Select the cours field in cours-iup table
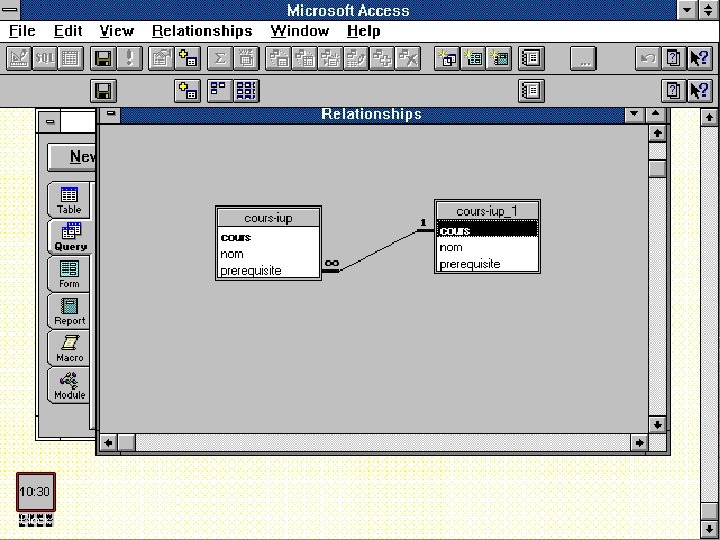720x540 pixels. [269, 237]
